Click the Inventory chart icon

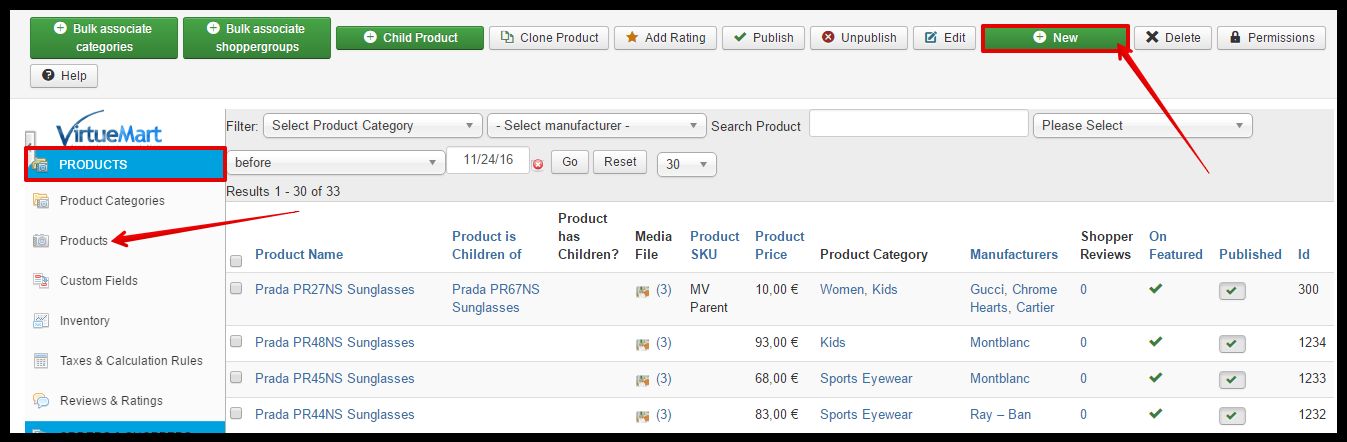coord(41,321)
